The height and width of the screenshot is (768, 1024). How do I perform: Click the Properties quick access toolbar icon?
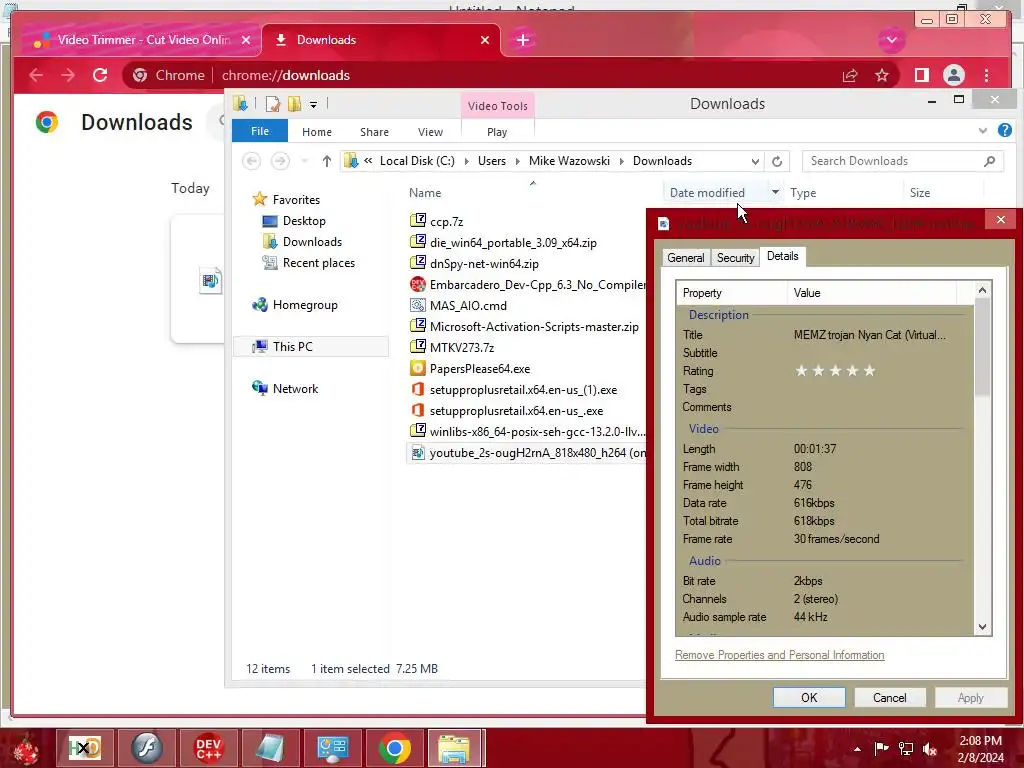[x=273, y=104]
